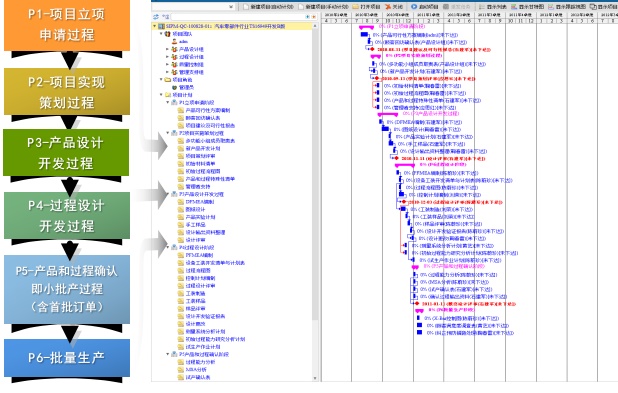Collapse the P4过程设计阶段 node
The width and height of the screenshot is (618, 393).
coord(168,248)
